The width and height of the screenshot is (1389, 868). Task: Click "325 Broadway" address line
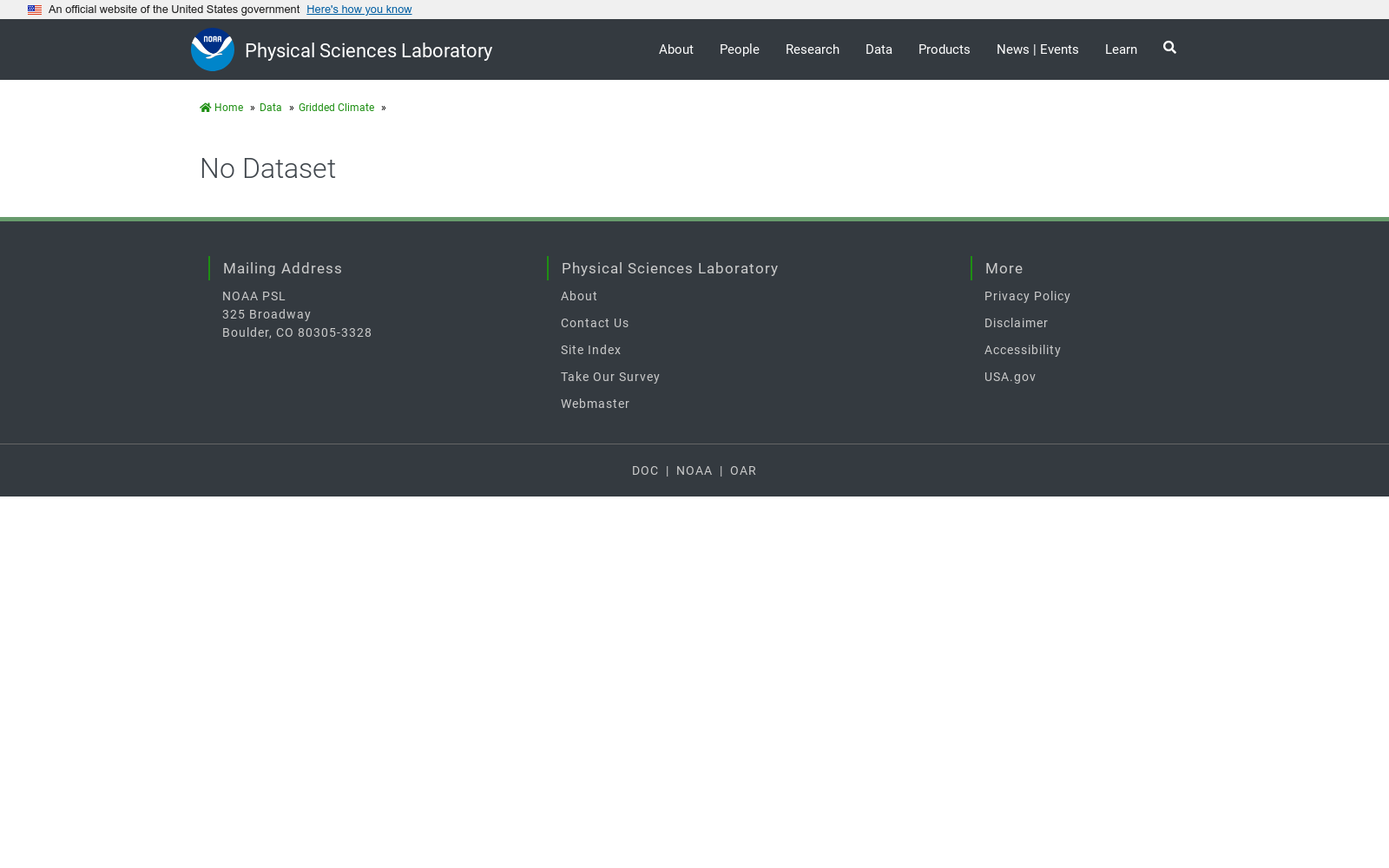click(x=267, y=314)
